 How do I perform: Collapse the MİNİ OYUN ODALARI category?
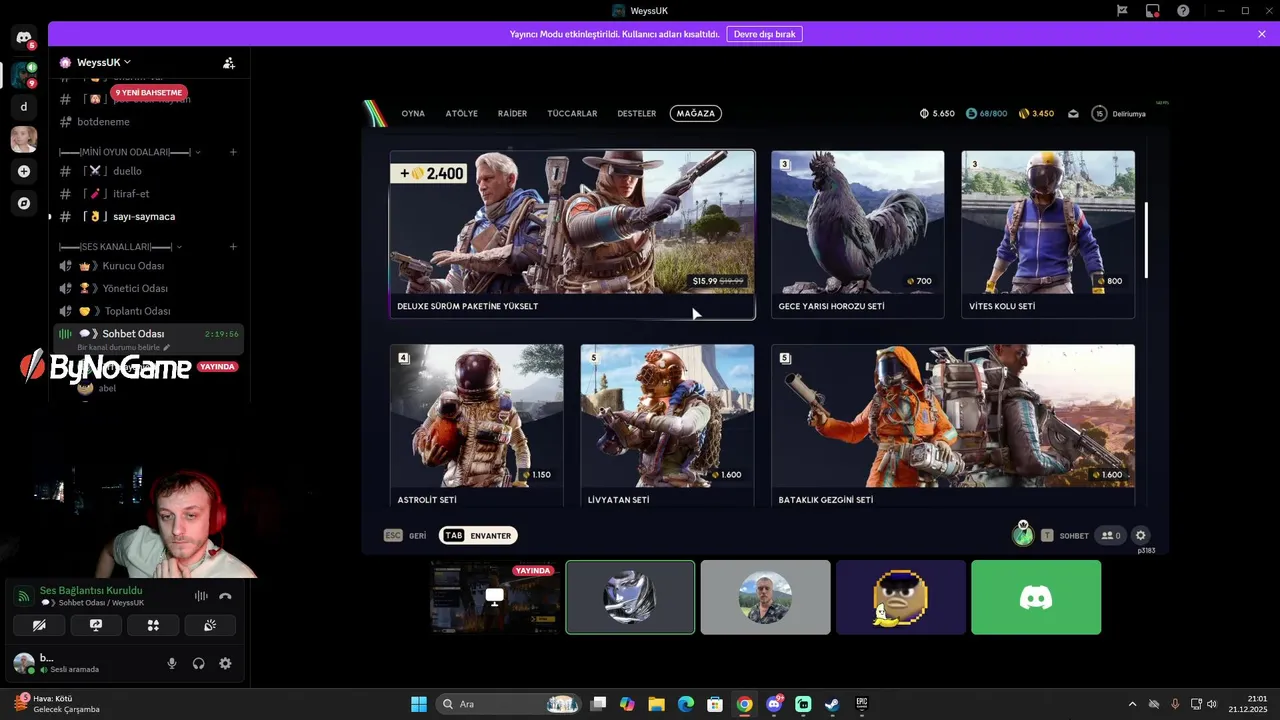pos(130,152)
